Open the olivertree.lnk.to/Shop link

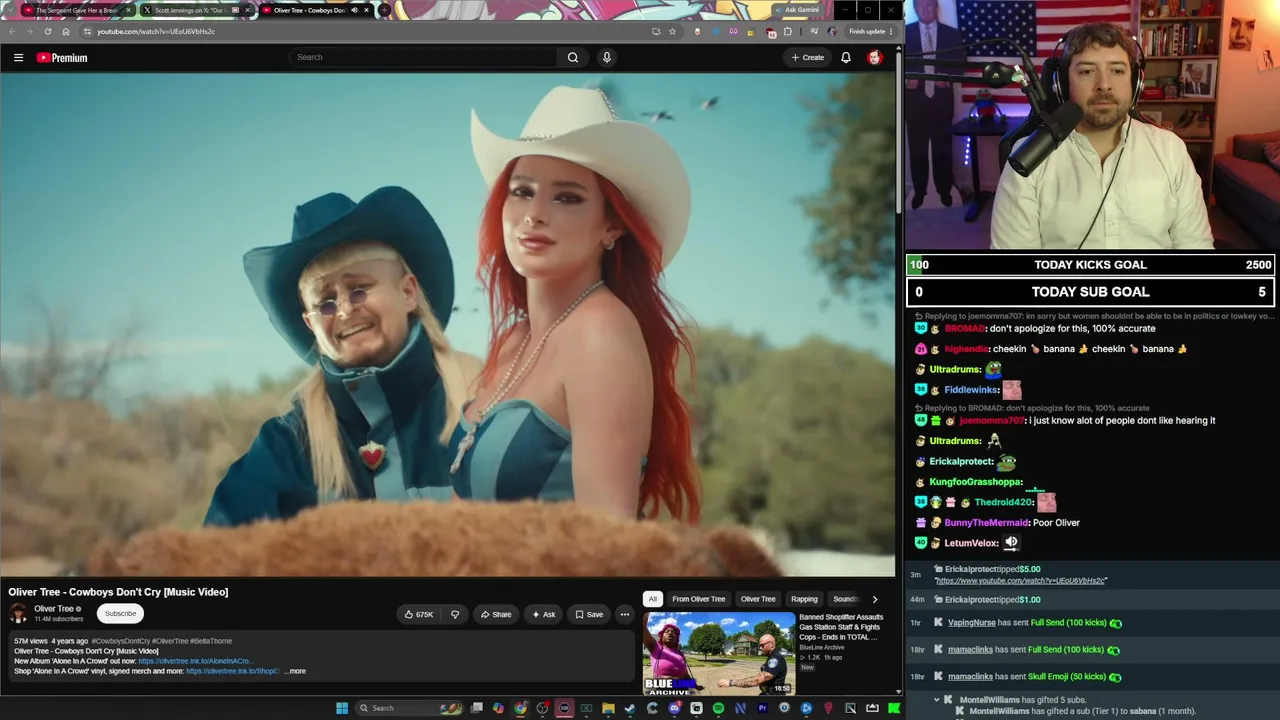[x=233, y=671]
